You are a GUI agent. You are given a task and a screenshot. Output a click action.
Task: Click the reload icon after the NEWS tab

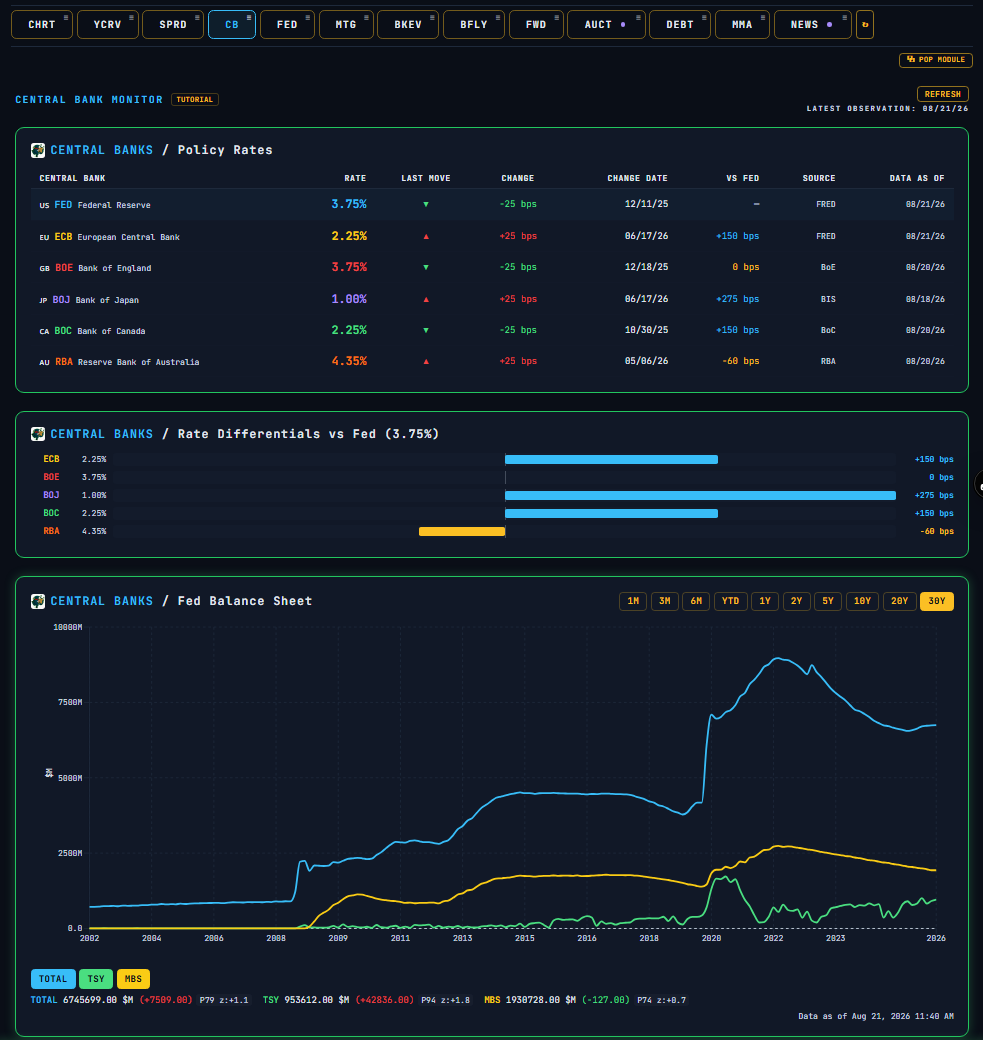pyautogui.click(x=865, y=25)
